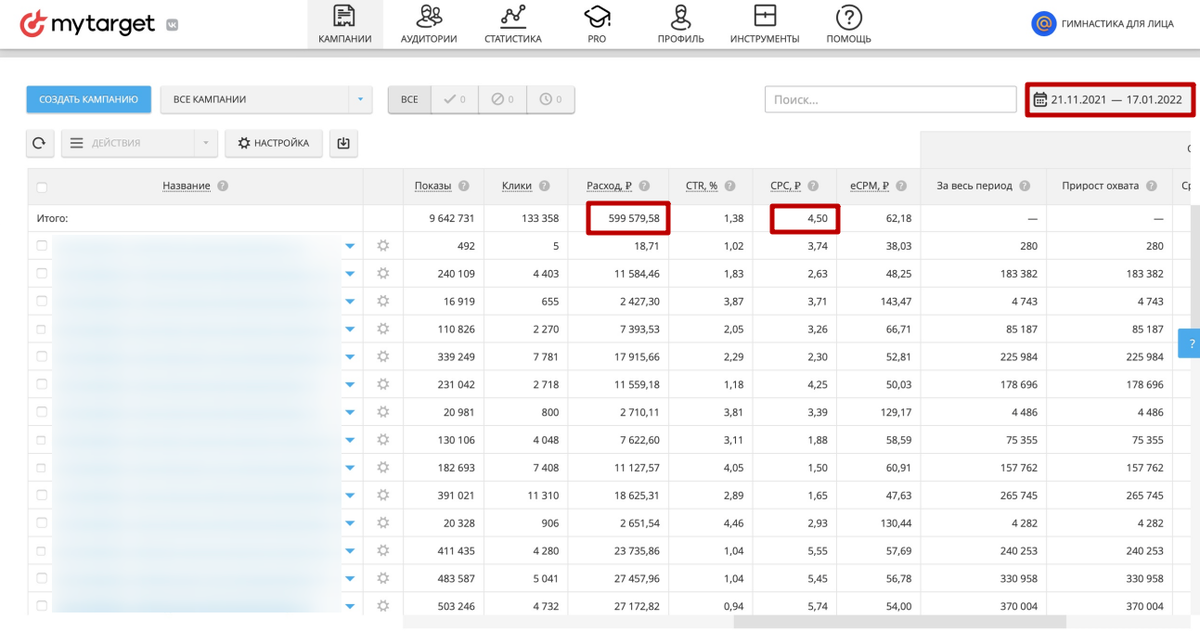Screen dimensions: 1200x632
Task: Click the VK icon beside the myTarget logo
Action: tap(172, 26)
